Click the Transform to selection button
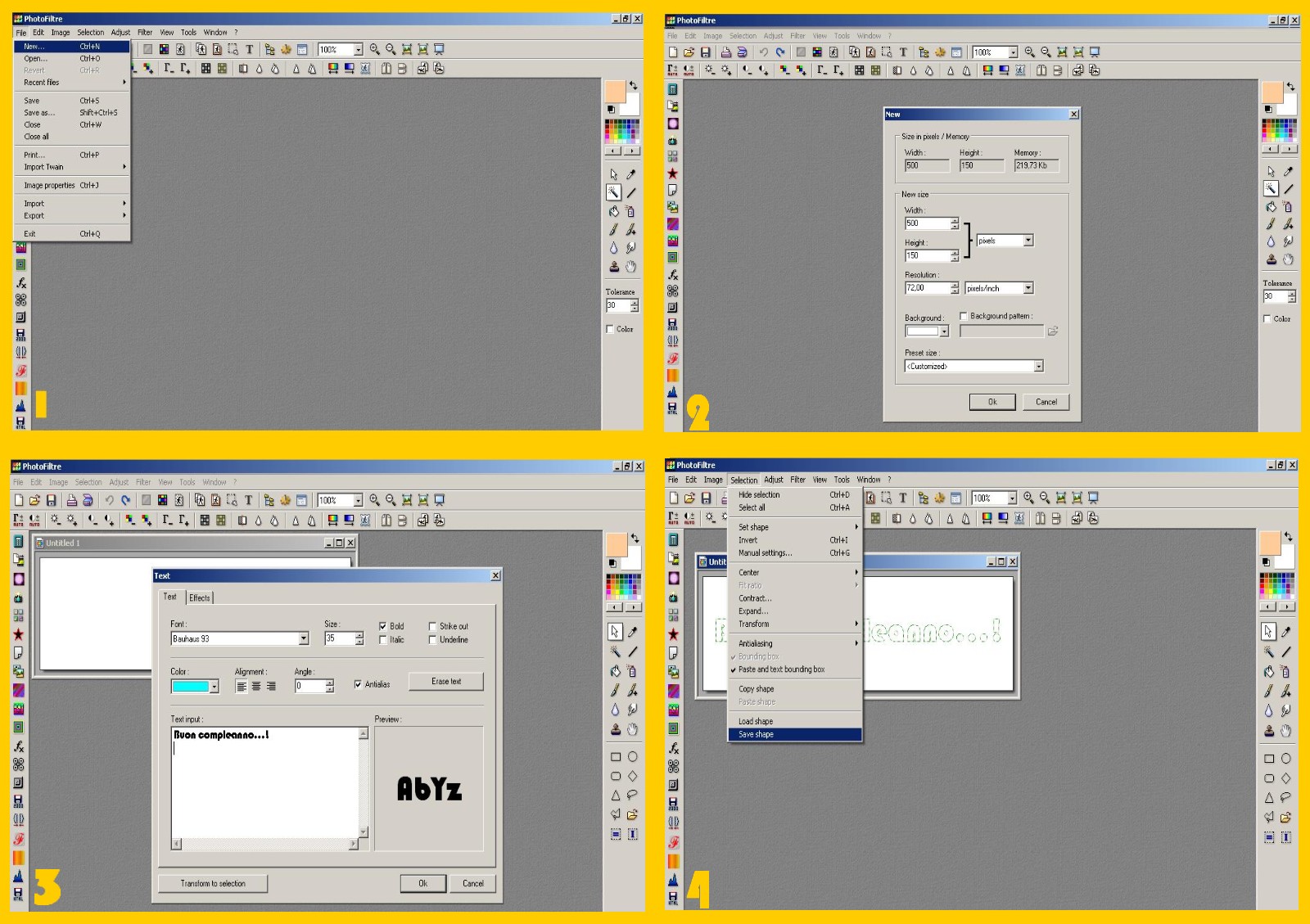 (213, 884)
